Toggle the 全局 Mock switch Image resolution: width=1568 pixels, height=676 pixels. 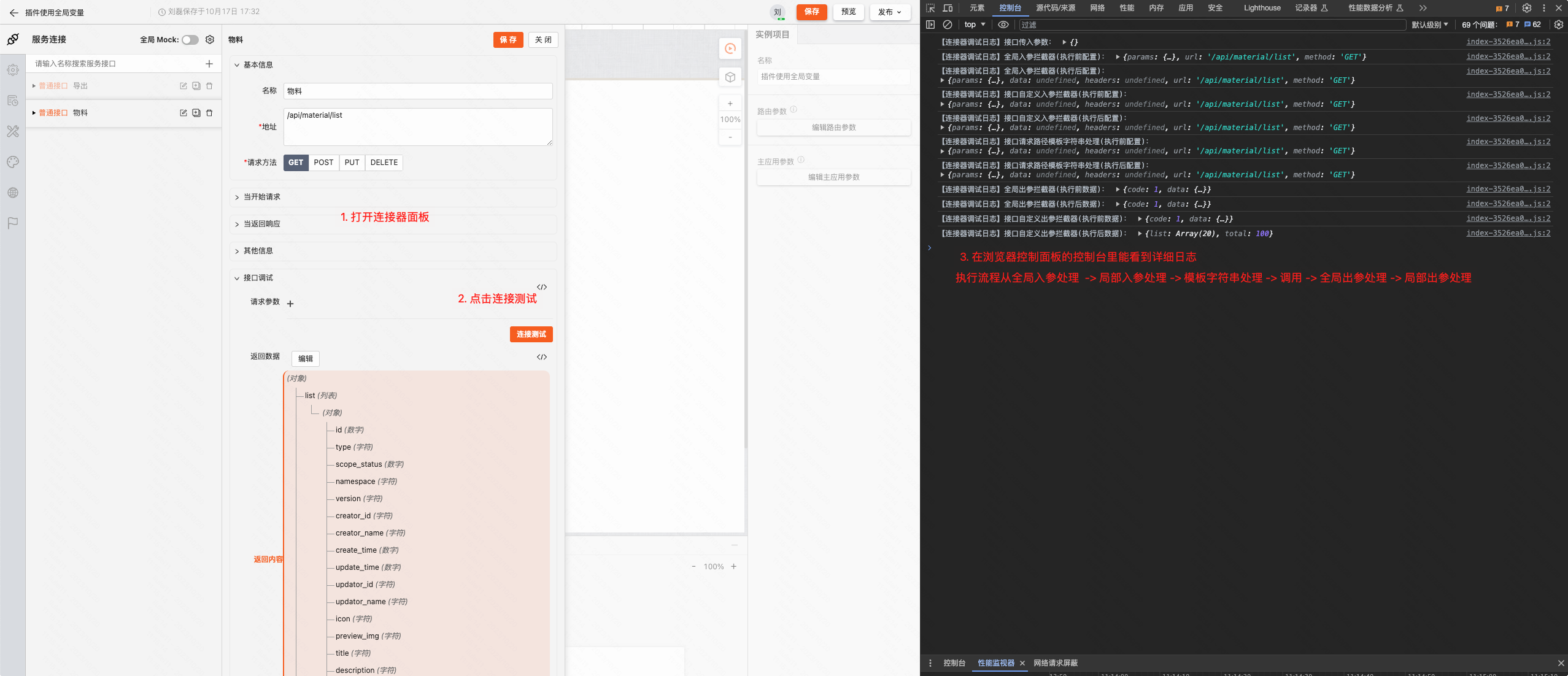click(x=190, y=40)
